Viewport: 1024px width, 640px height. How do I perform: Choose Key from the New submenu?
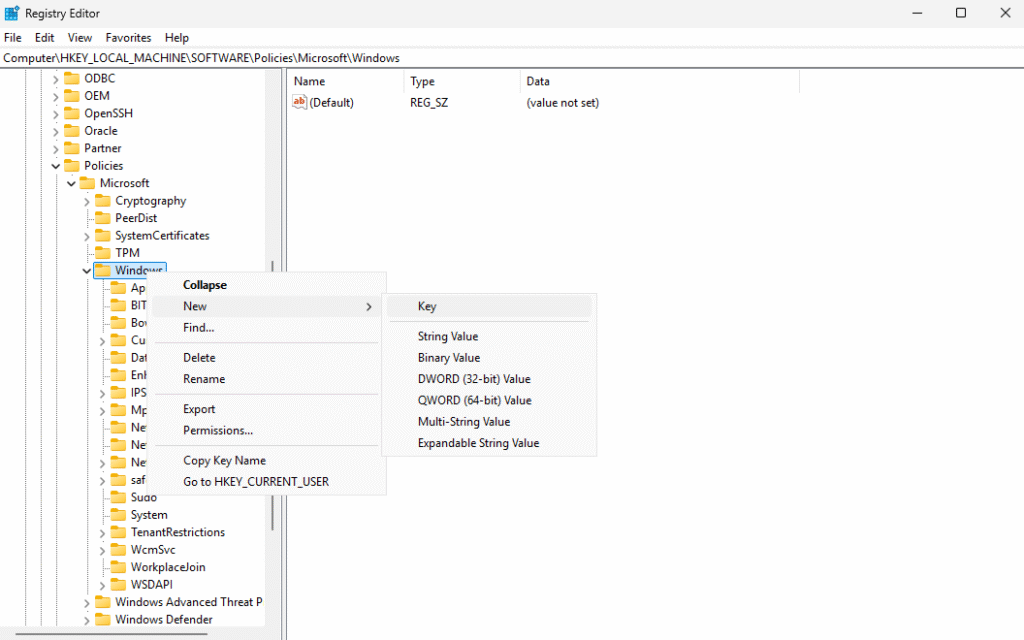[427, 307]
